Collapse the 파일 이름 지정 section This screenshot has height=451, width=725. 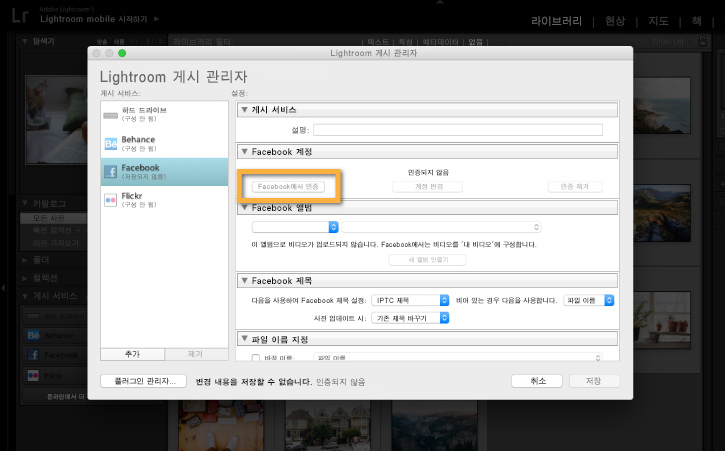[x=245, y=339]
